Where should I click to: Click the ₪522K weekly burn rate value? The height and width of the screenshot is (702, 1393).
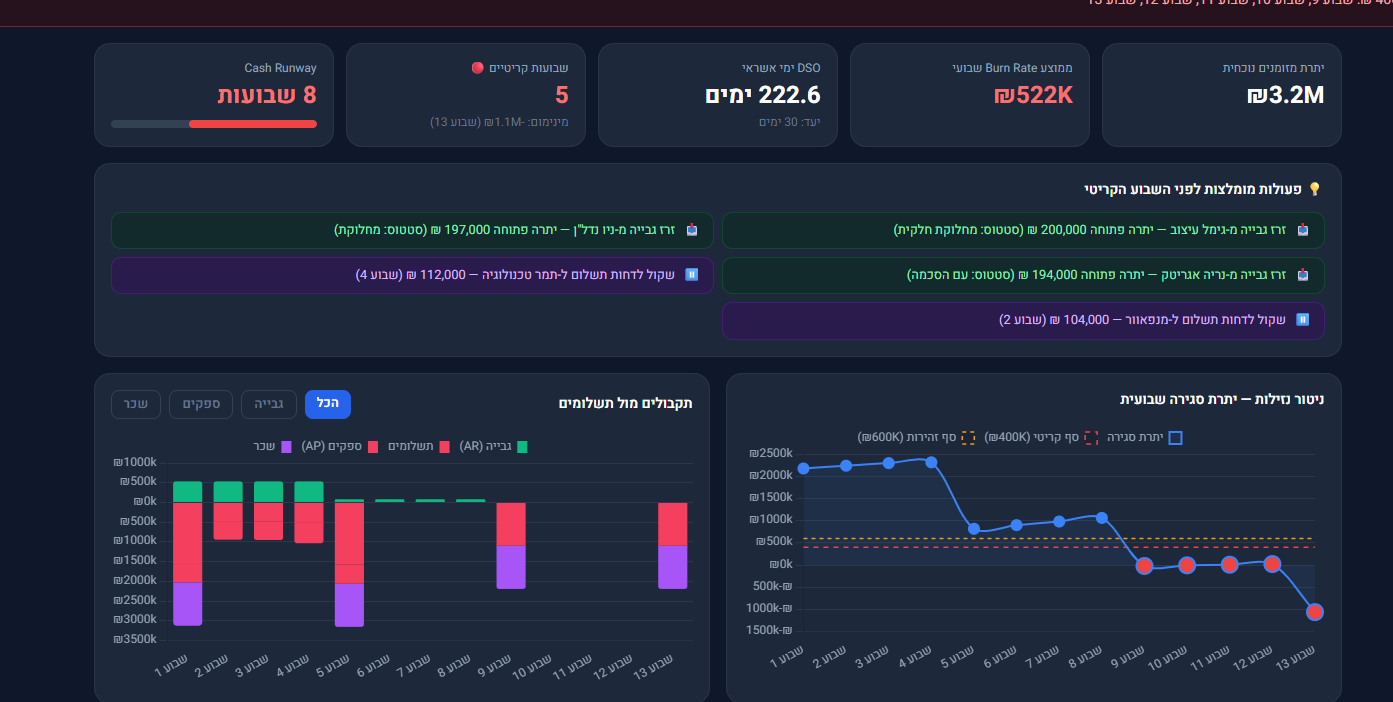[x=1033, y=96]
